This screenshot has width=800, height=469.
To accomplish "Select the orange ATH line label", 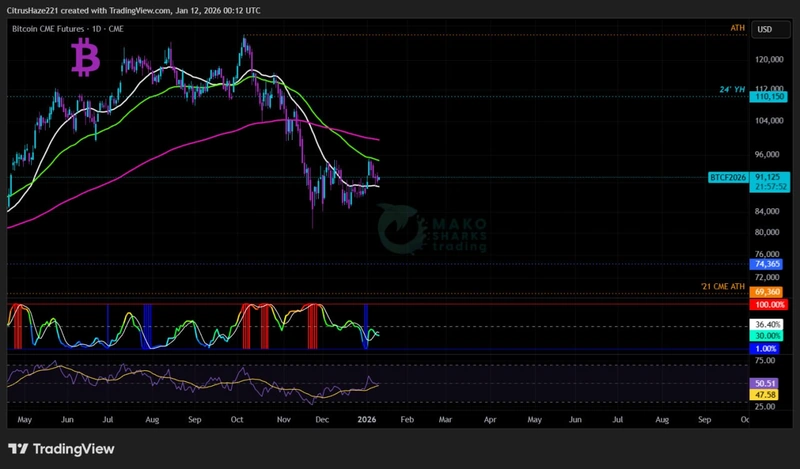I will [739, 30].
